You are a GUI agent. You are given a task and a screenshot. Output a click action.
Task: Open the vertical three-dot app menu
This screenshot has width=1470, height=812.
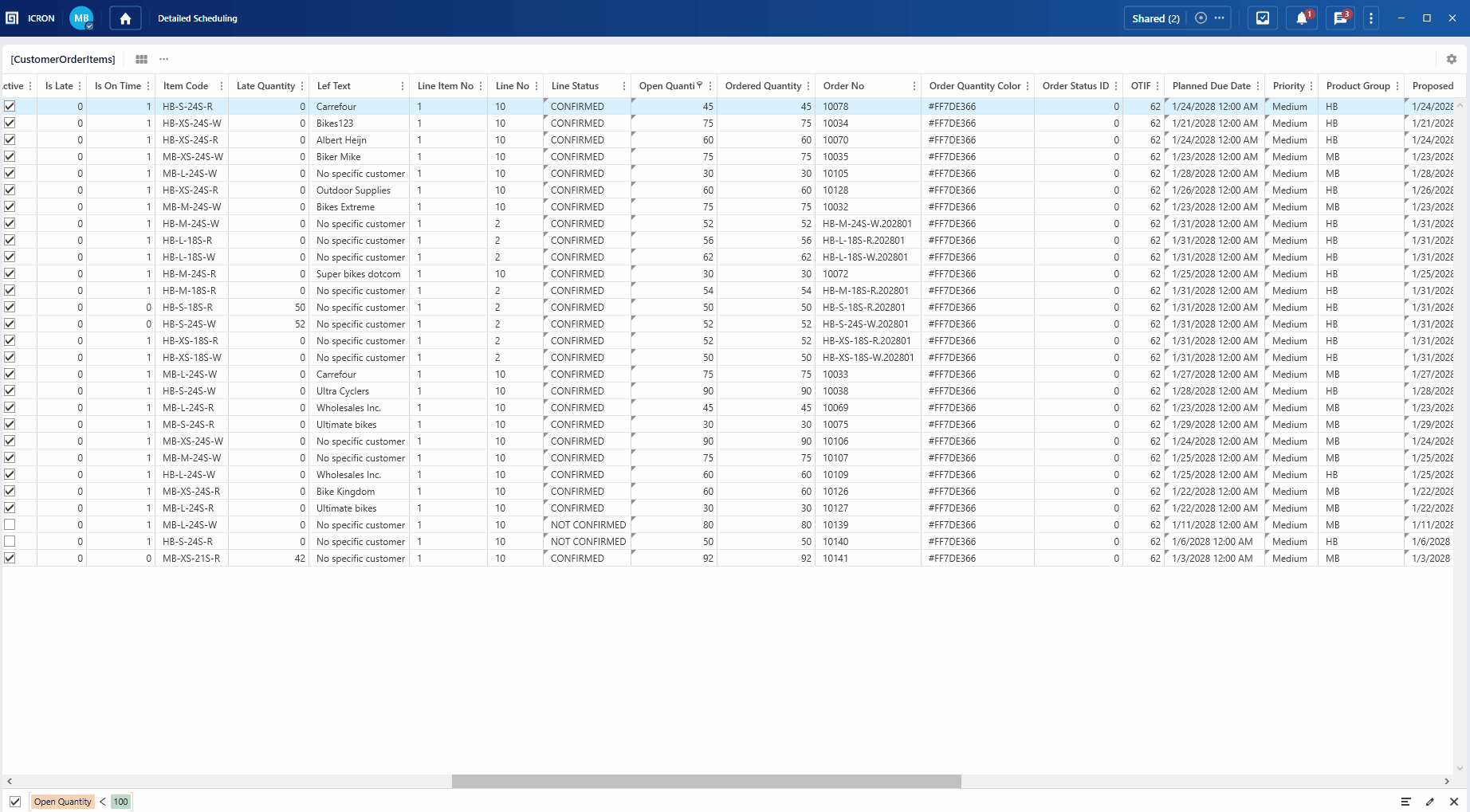[1371, 18]
